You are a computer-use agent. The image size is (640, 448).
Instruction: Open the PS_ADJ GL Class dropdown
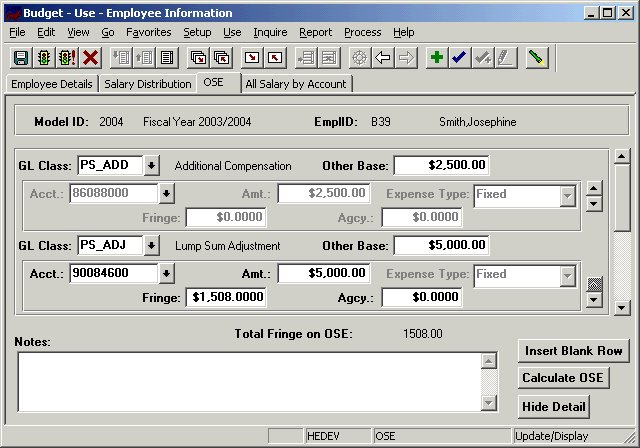coord(152,245)
